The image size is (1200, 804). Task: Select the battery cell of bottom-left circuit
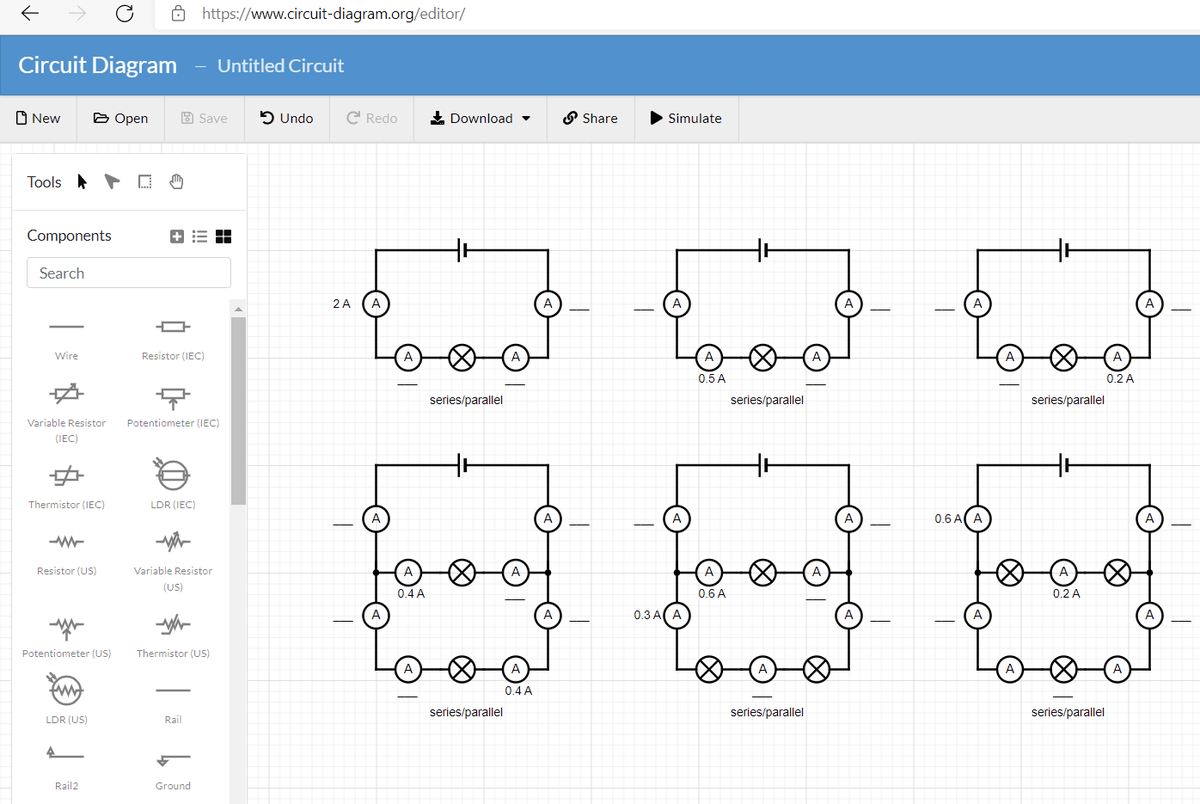coord(463,465)
